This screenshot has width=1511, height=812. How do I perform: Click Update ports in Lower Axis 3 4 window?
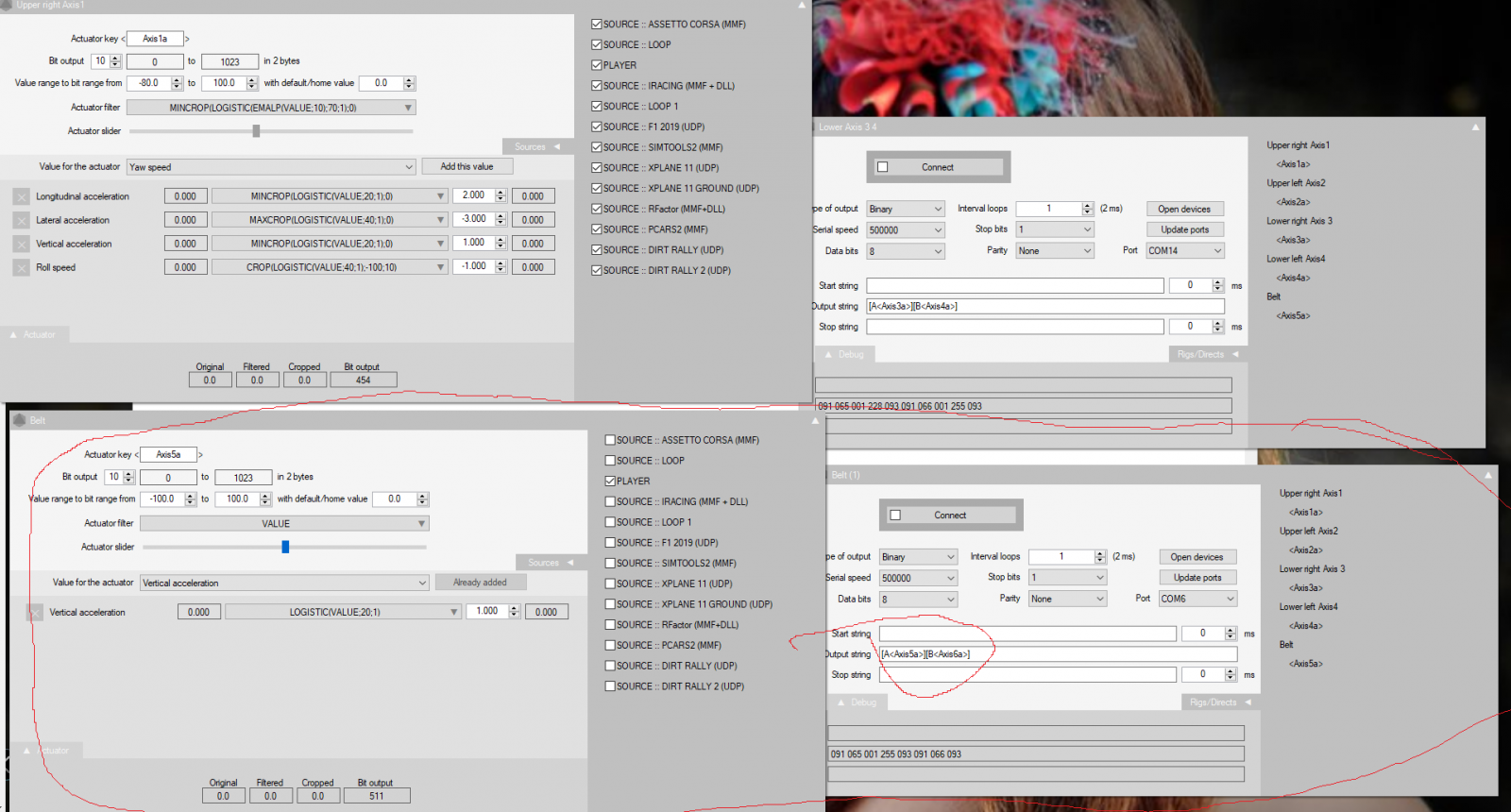[1184, 229]
